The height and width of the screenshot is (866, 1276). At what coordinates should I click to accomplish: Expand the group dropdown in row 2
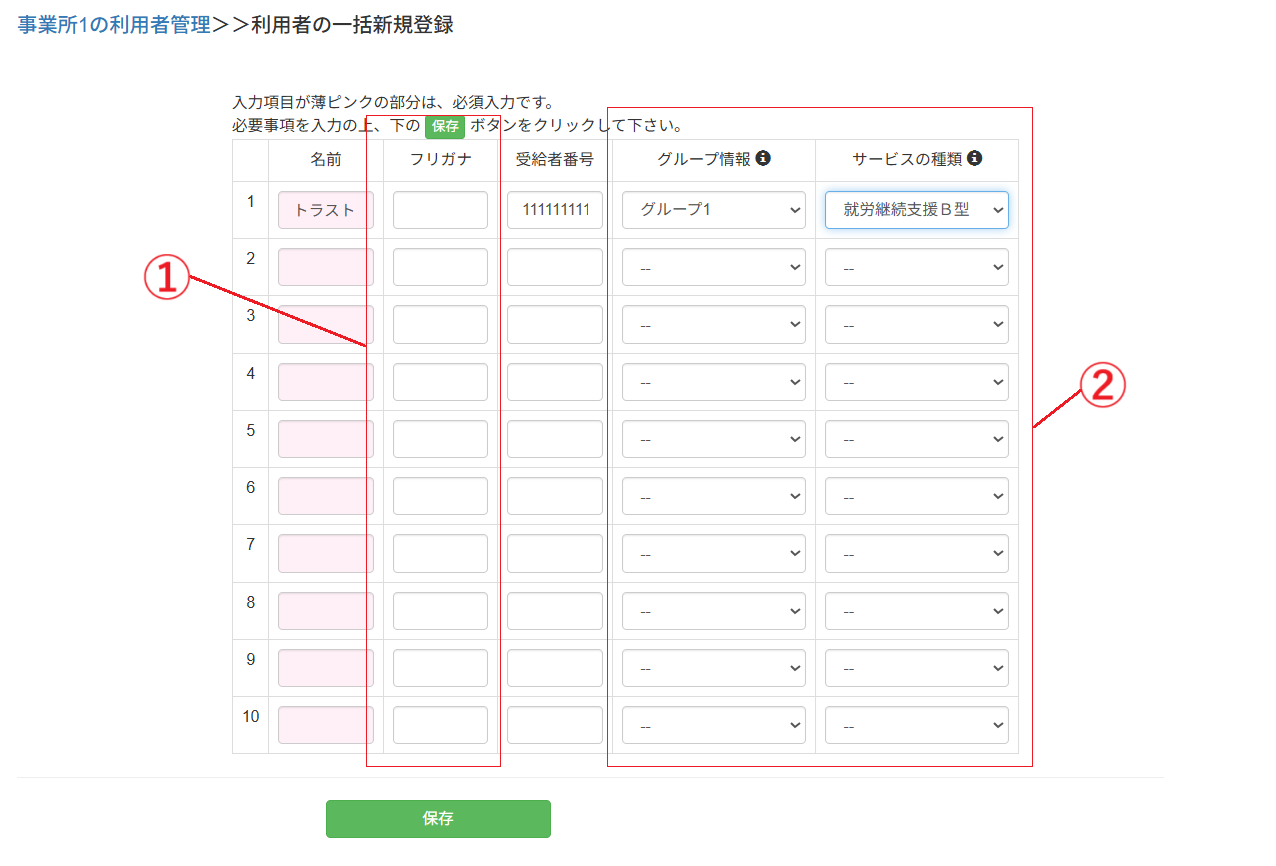[x=713, y=267]
